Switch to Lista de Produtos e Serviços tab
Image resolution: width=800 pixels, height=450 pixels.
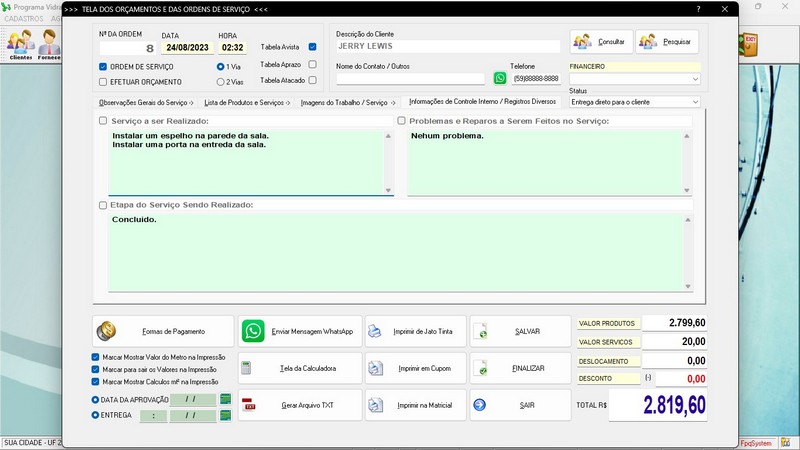[247, 102]
